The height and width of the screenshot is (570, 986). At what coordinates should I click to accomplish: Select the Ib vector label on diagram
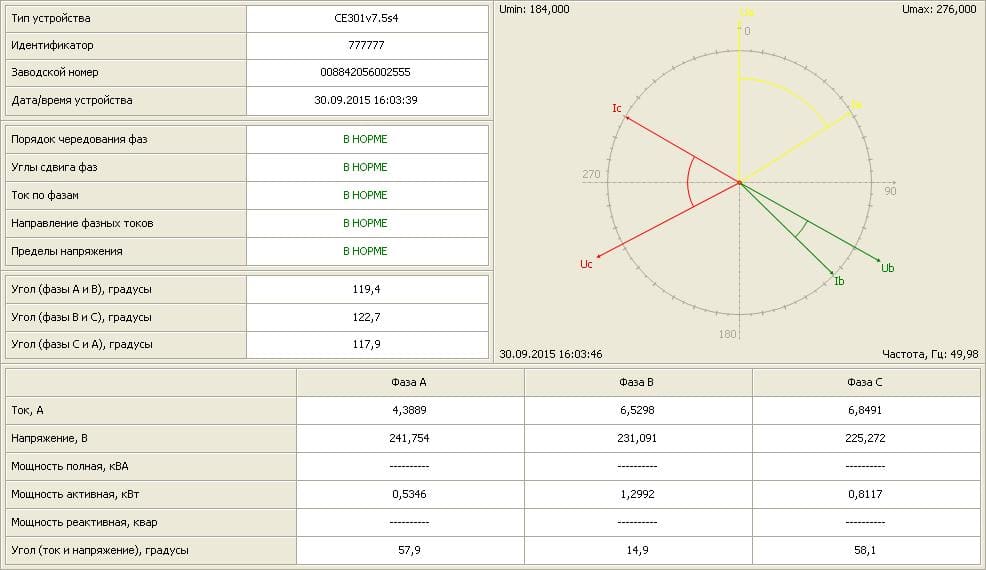coord(840,282)
